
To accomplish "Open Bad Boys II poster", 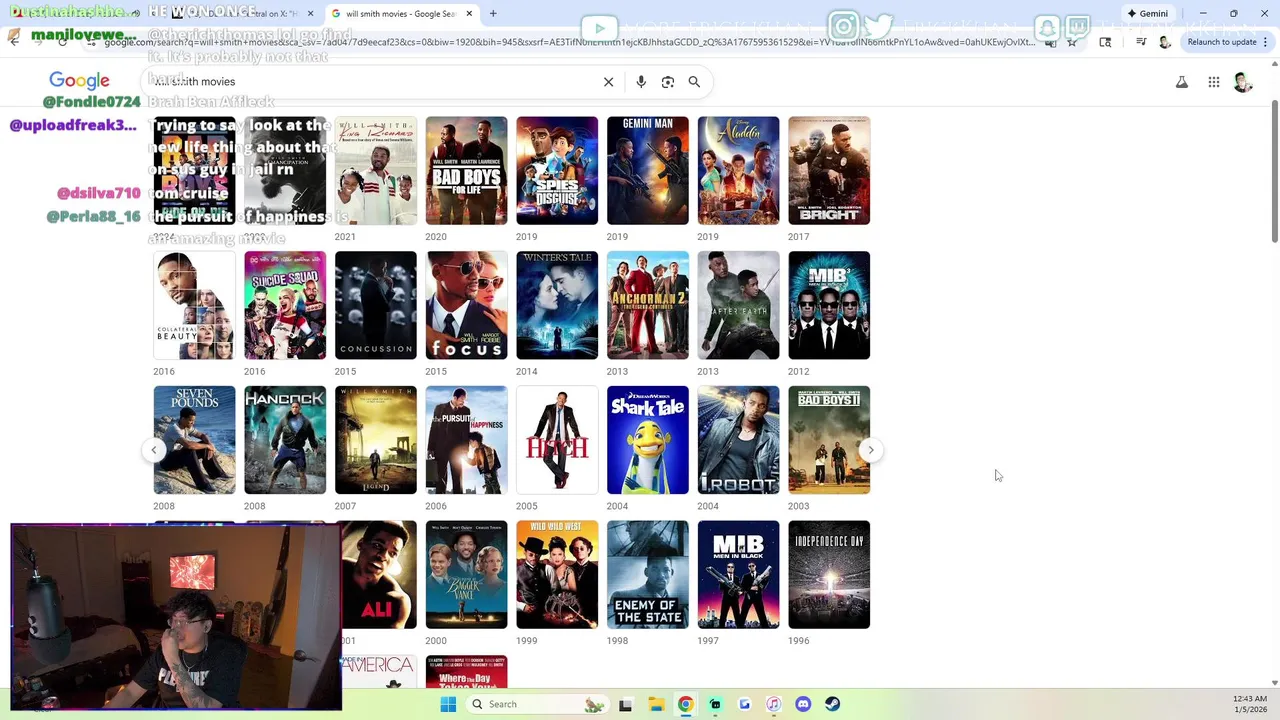I will click(829, 440).
